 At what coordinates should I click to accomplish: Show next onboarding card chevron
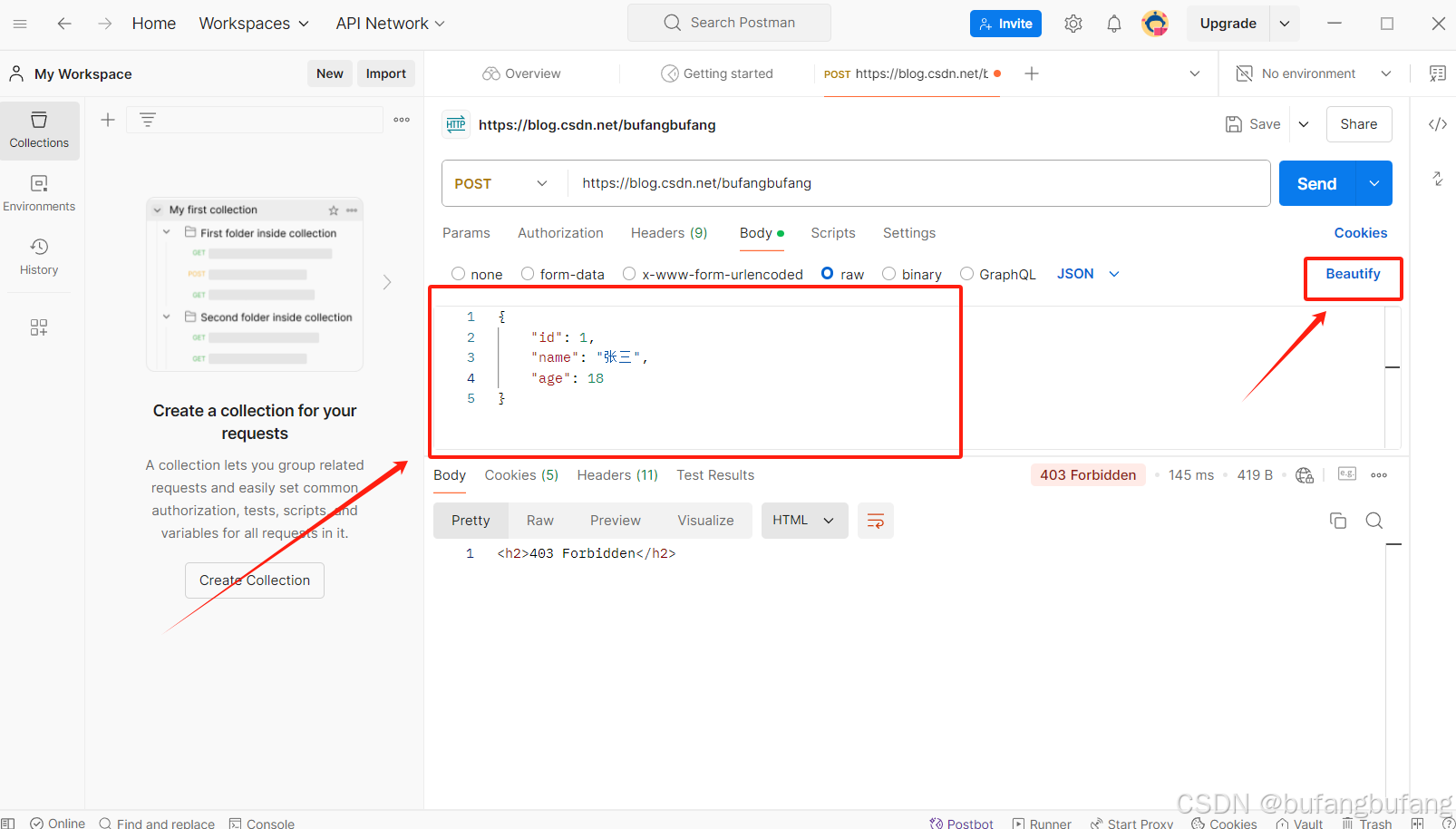[387, 282]
